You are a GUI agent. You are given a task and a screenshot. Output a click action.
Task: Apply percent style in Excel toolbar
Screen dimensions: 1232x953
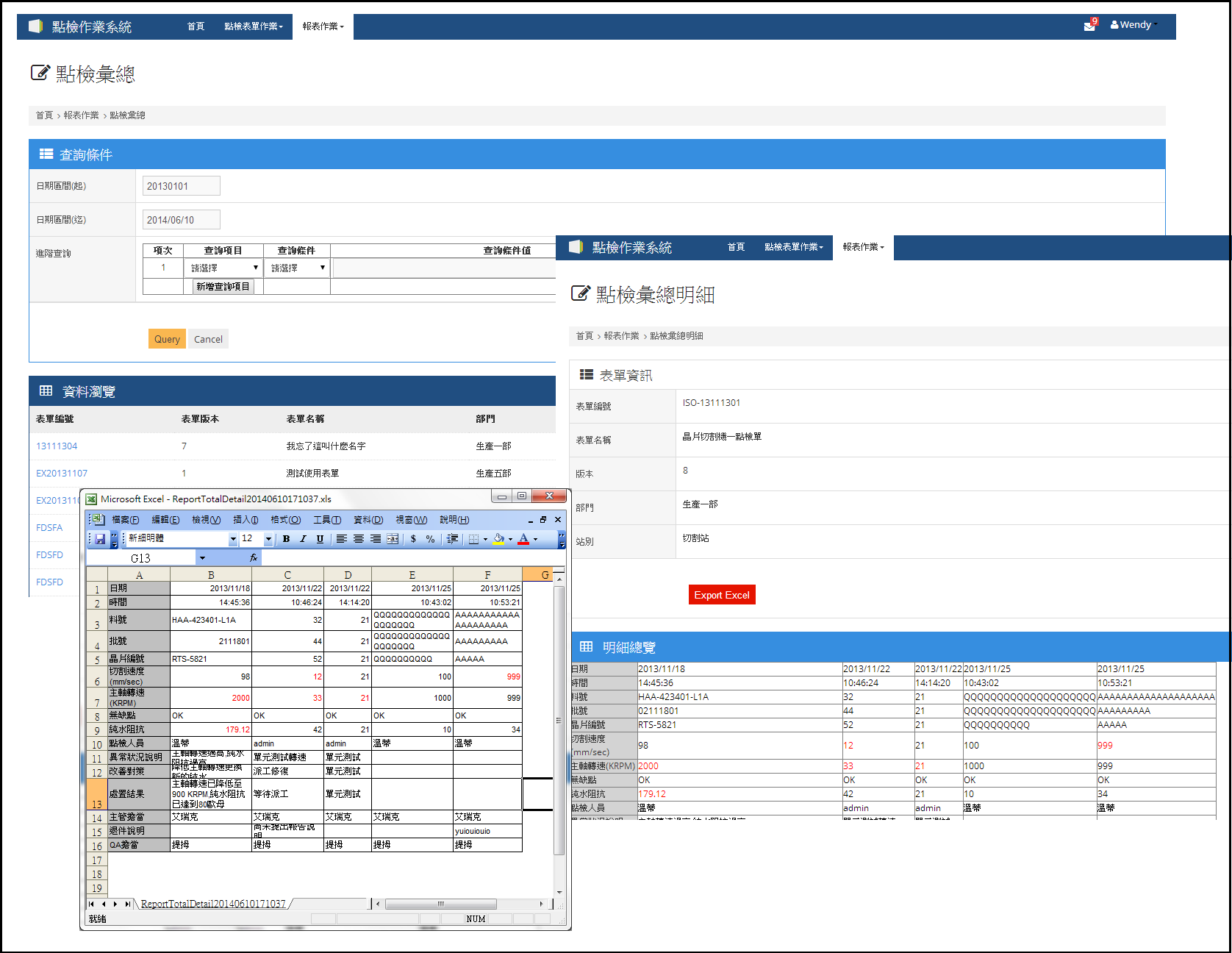coord(430,539)
